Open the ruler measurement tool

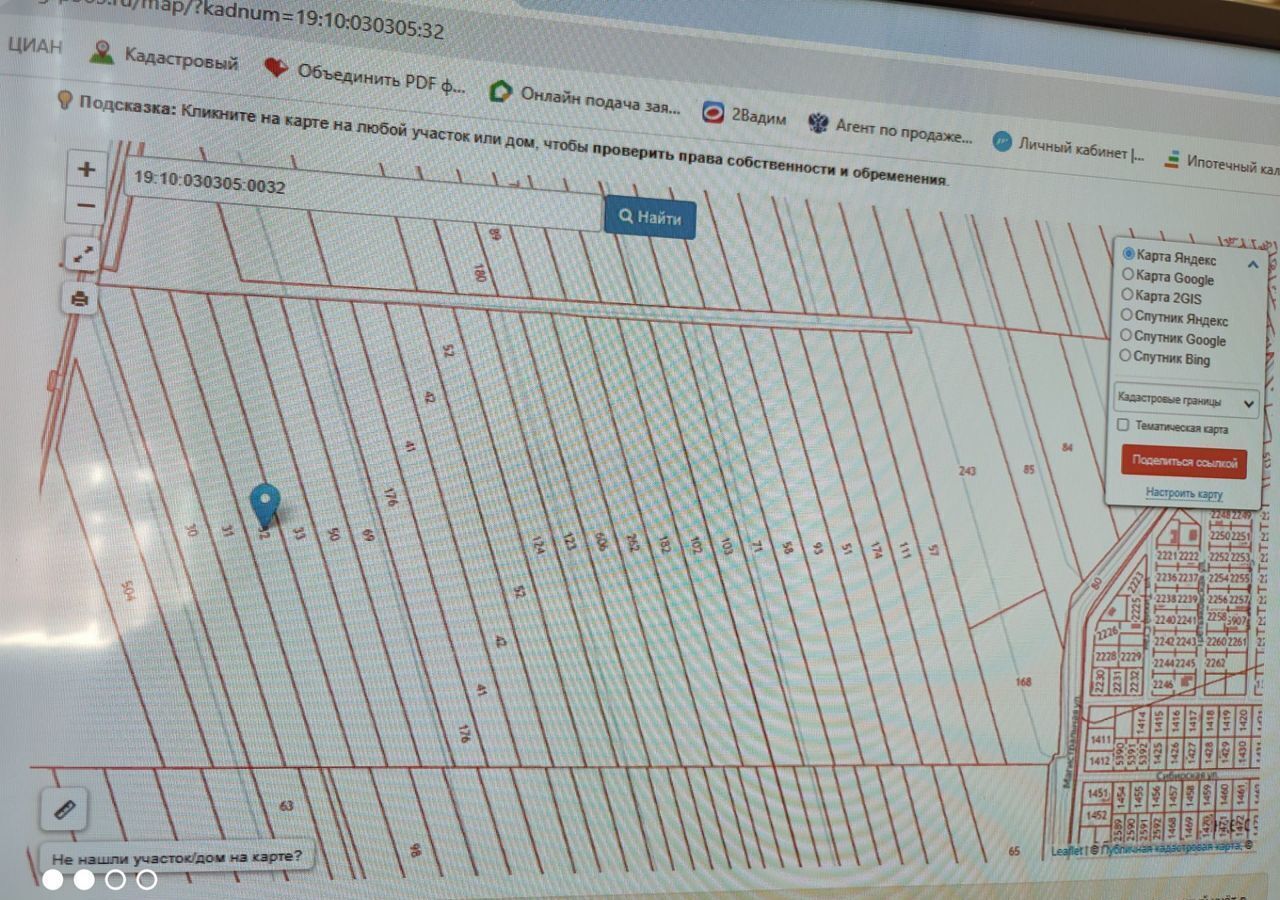64,809
